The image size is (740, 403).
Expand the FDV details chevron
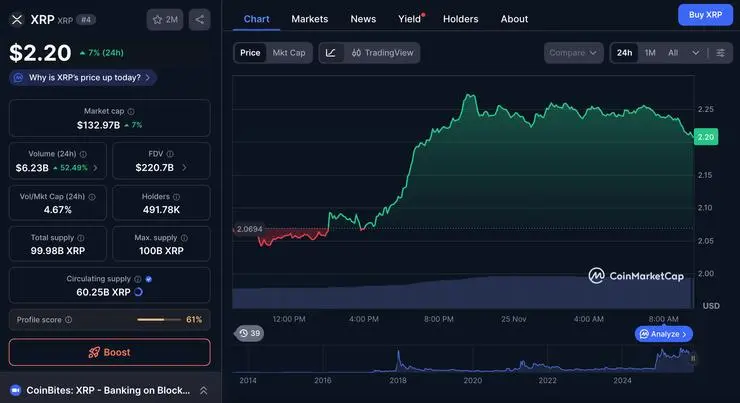click(x=184, y=168)
